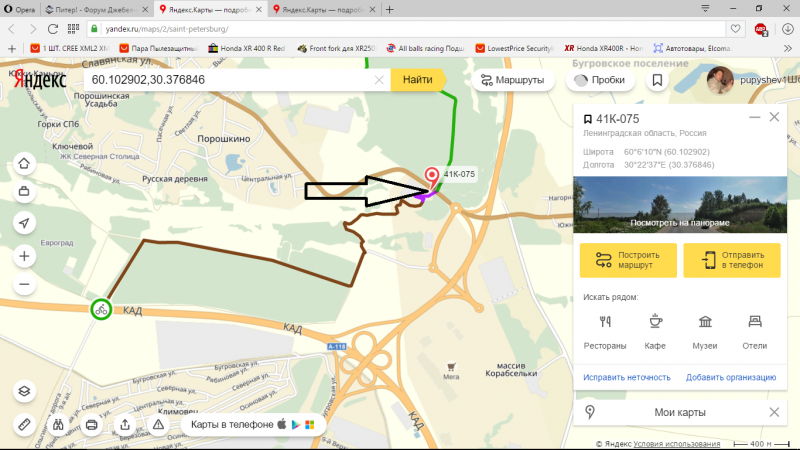This screenshot has height=450, width=800.
Task: Open Исправить неточность link
Action: pyautogui.click(x=627, y=378)
